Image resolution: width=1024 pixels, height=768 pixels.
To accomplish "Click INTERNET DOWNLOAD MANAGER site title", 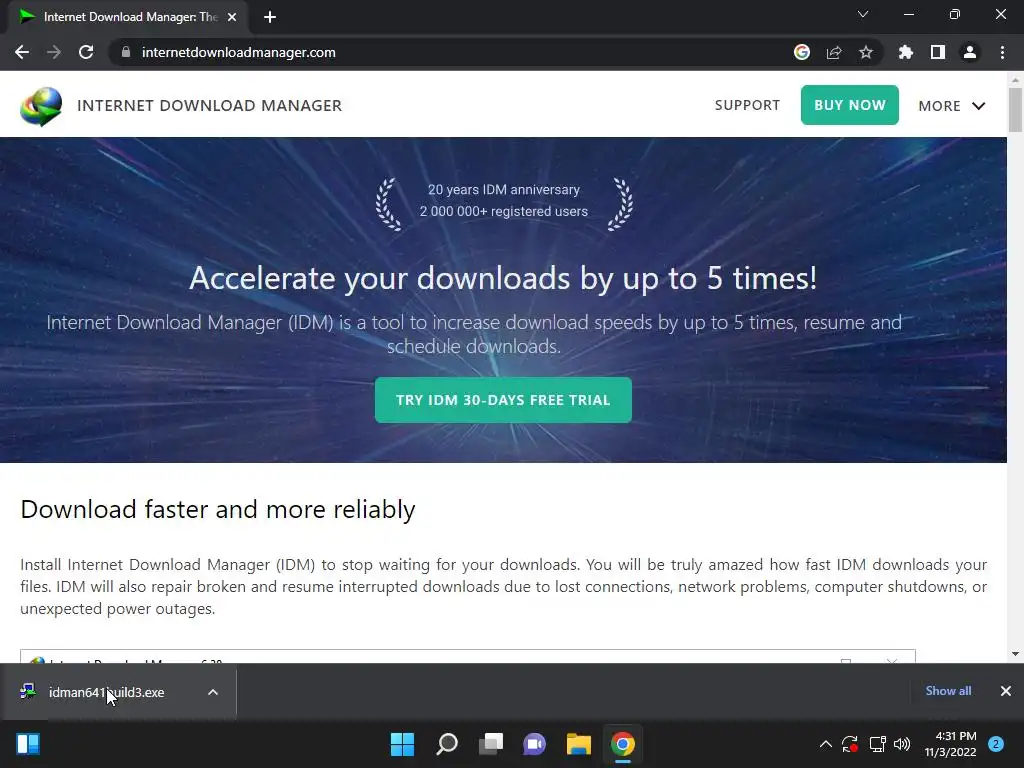I will pyautogui.click(x=210, y=106).
